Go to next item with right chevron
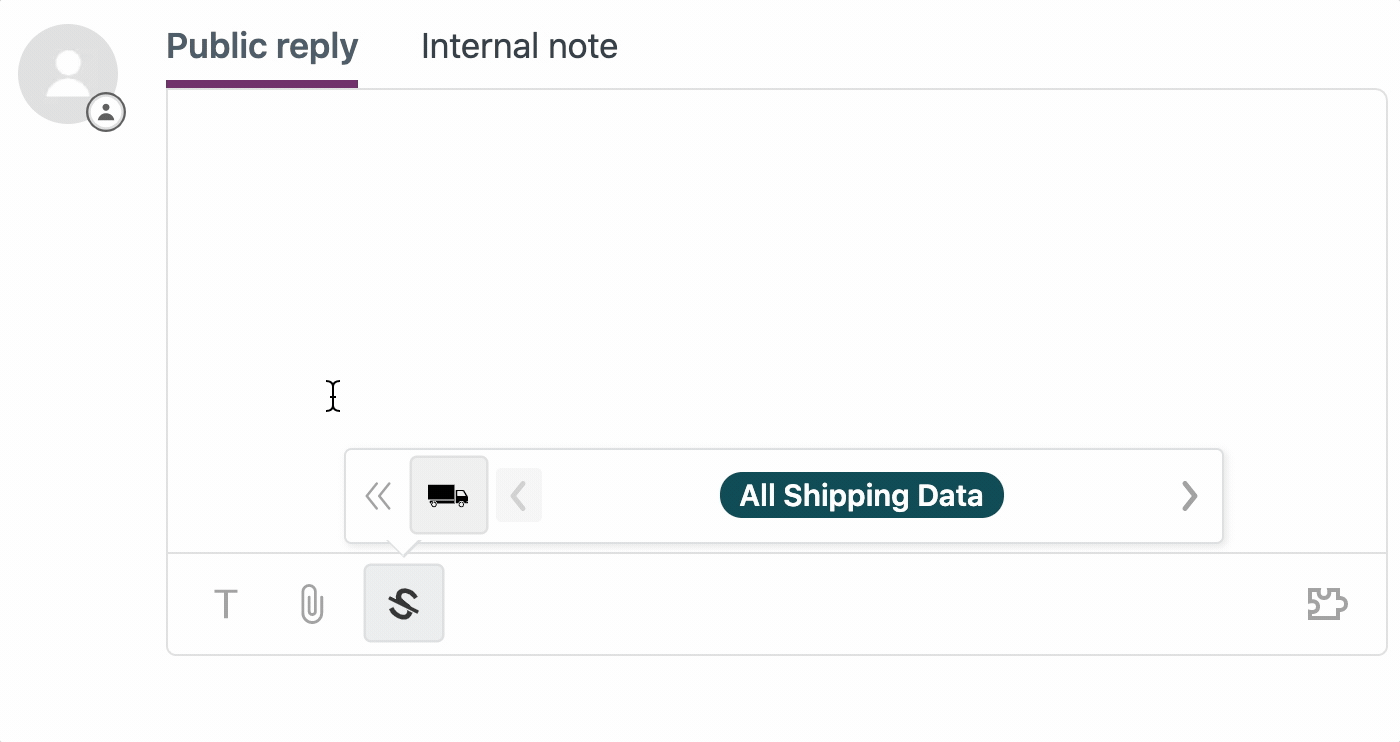This screenshot has height=742, width=1400. (1189, 496)
